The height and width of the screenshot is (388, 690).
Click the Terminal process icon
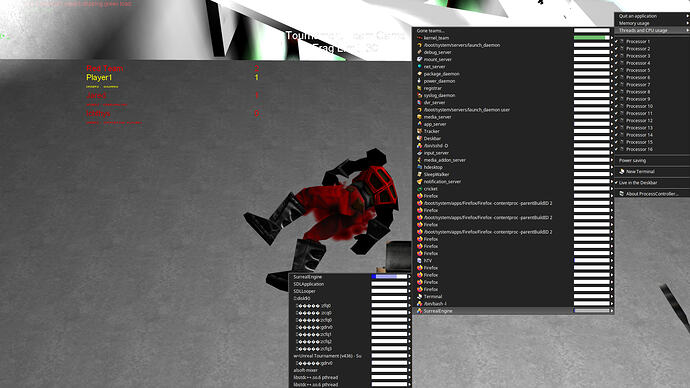[x=419, y=296]
